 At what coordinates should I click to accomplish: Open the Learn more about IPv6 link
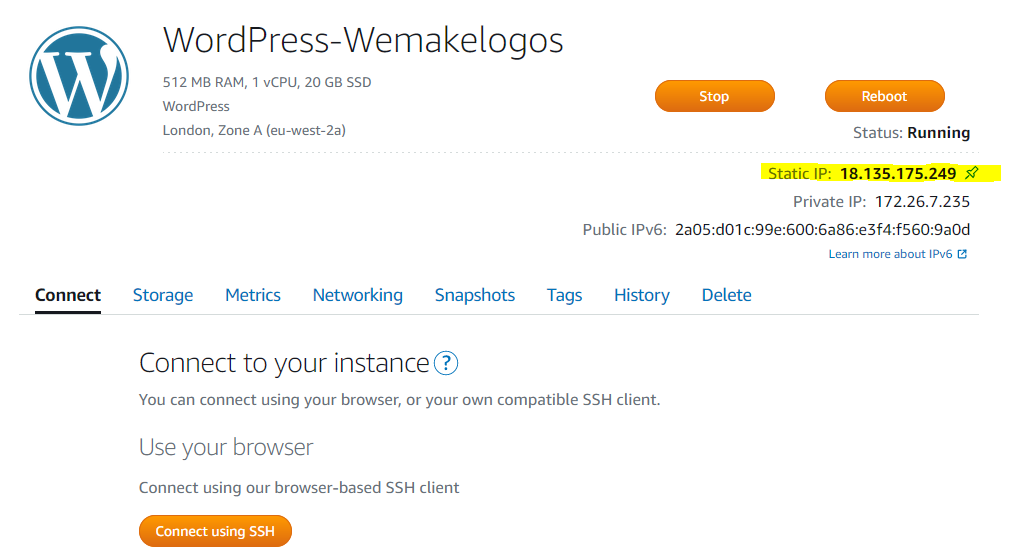coord(897,254)
